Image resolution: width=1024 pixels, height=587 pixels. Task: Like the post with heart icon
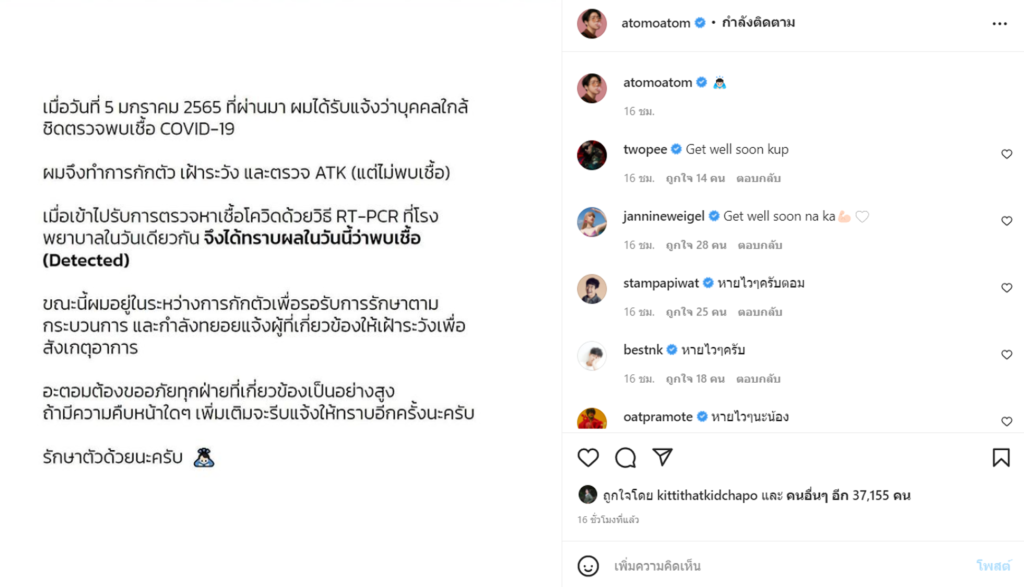[588, 457]
